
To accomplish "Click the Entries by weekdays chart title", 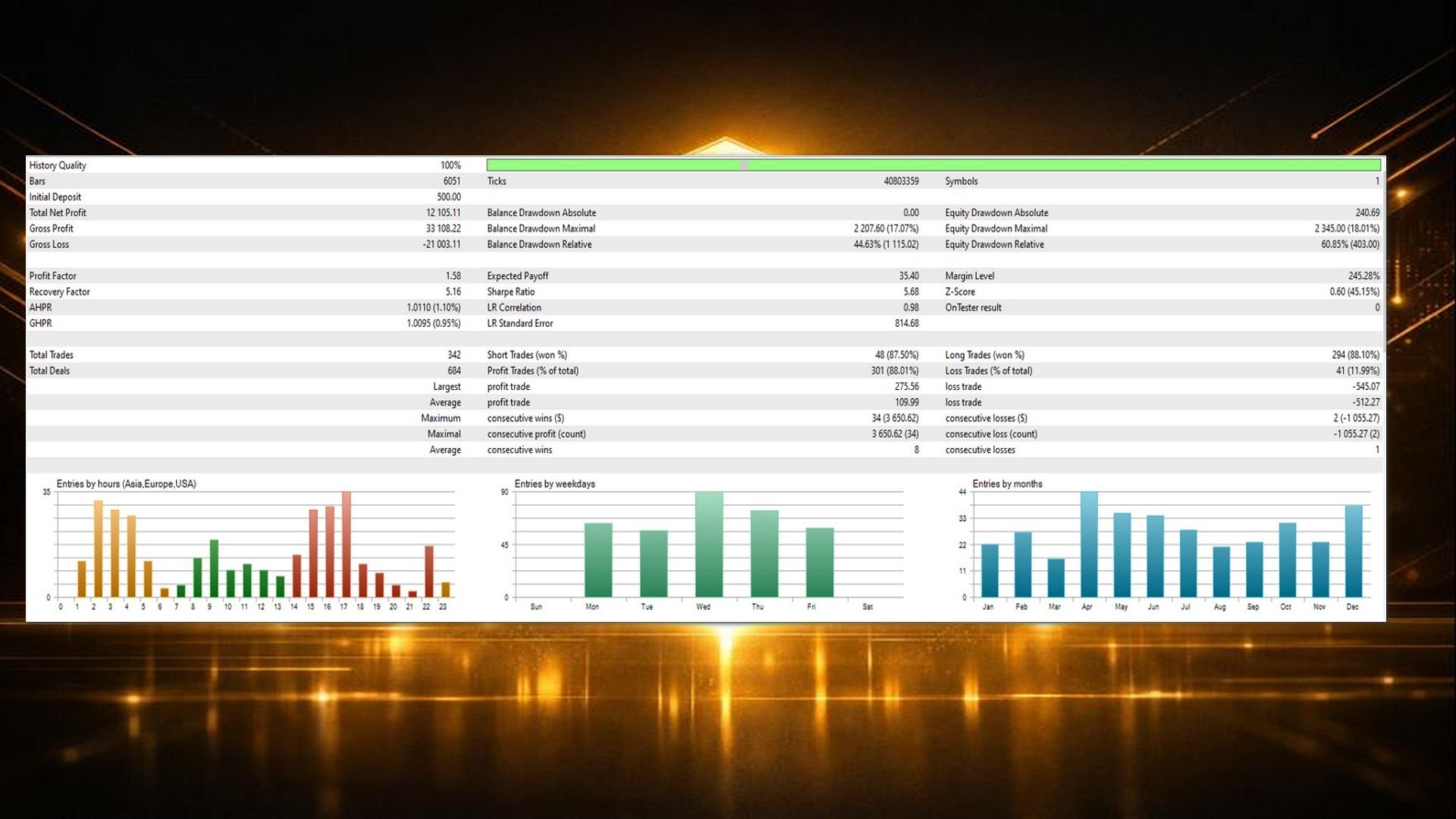I will (554, 484).
